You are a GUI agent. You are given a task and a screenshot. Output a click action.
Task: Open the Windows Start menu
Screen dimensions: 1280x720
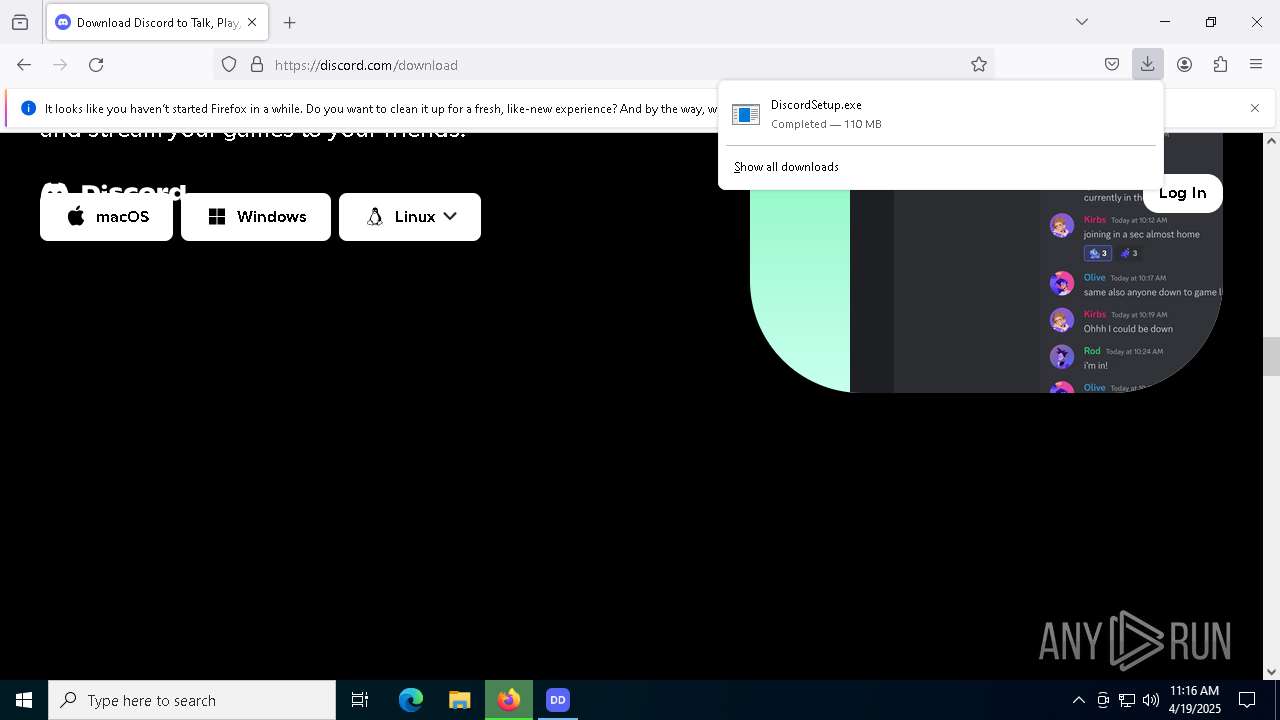pos(24,700)
